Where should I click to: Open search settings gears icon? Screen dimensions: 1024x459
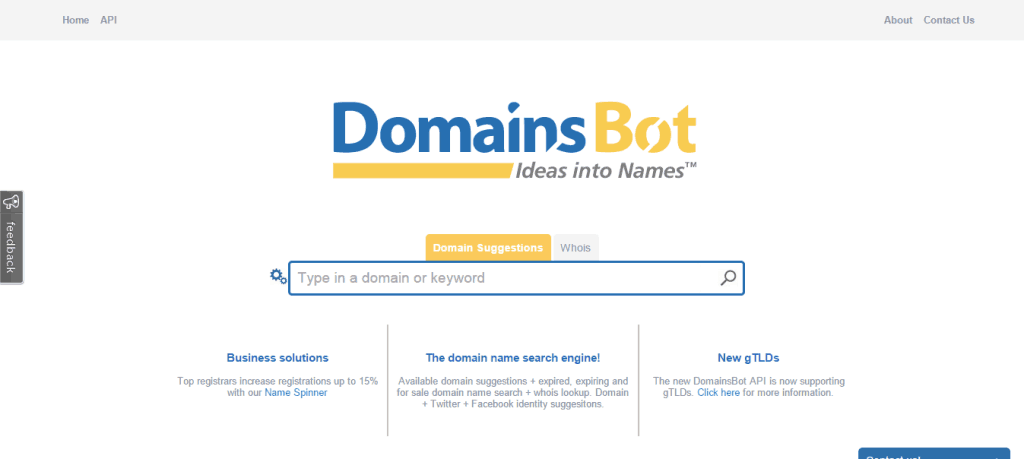[x=278, y=276]
